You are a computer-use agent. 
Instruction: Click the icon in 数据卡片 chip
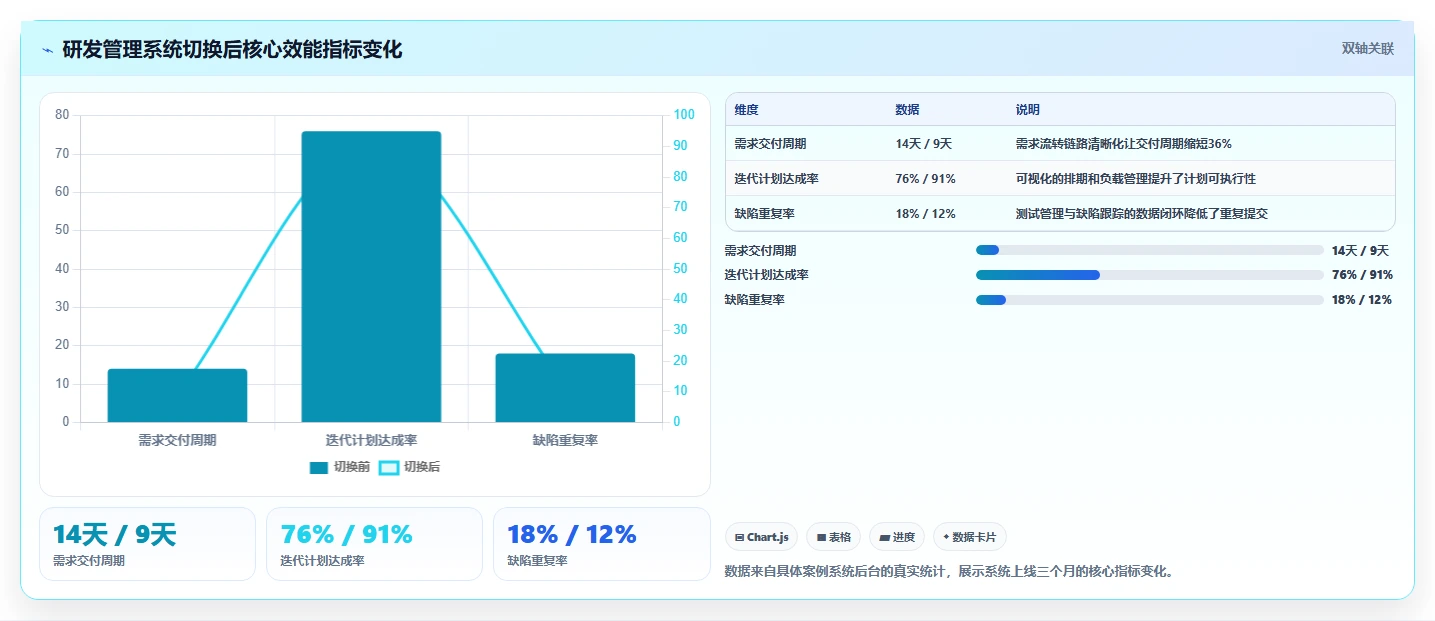coord(946,537)
